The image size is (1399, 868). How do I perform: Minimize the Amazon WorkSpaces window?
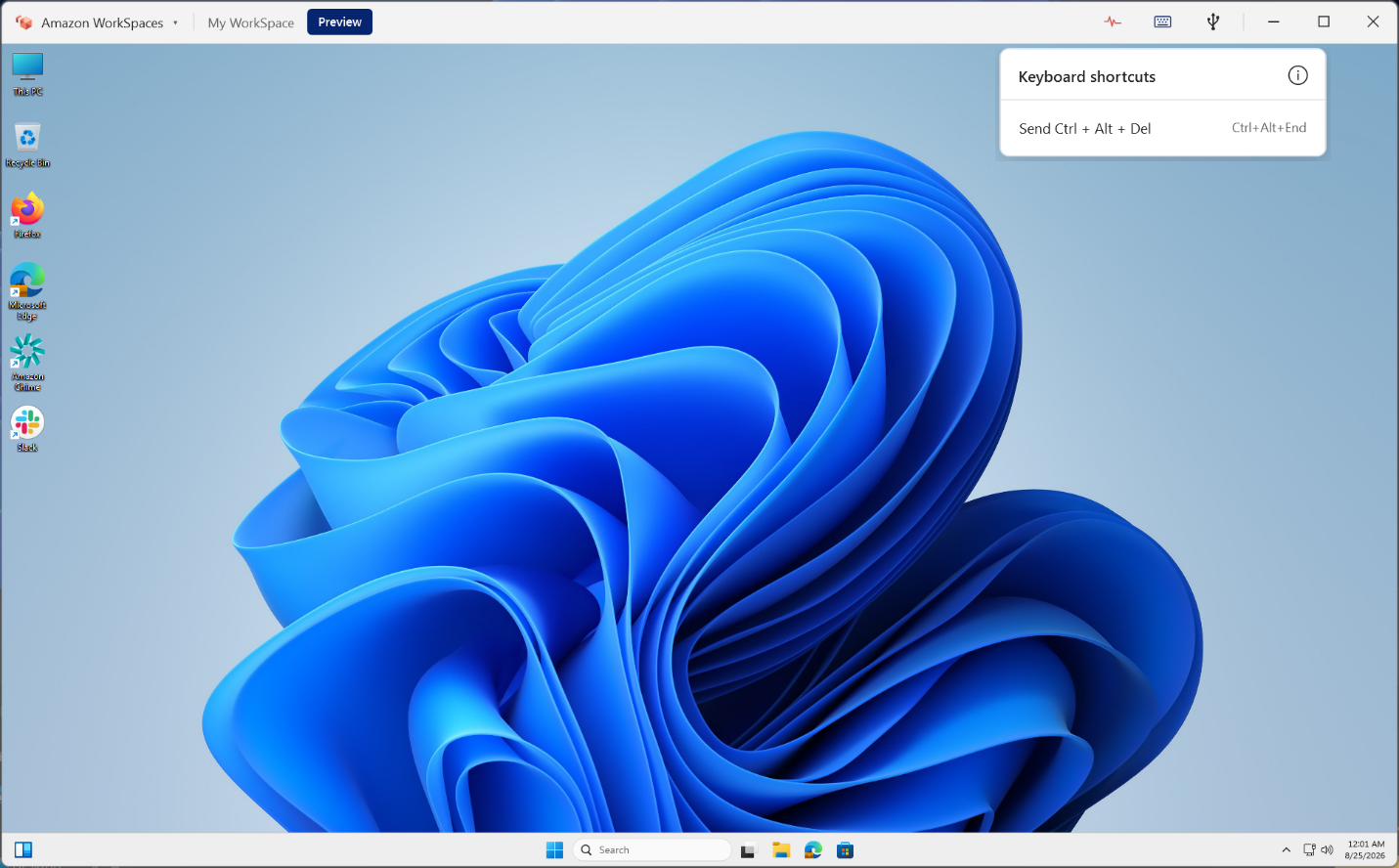pyautogui.click(x=1273, y=22)
